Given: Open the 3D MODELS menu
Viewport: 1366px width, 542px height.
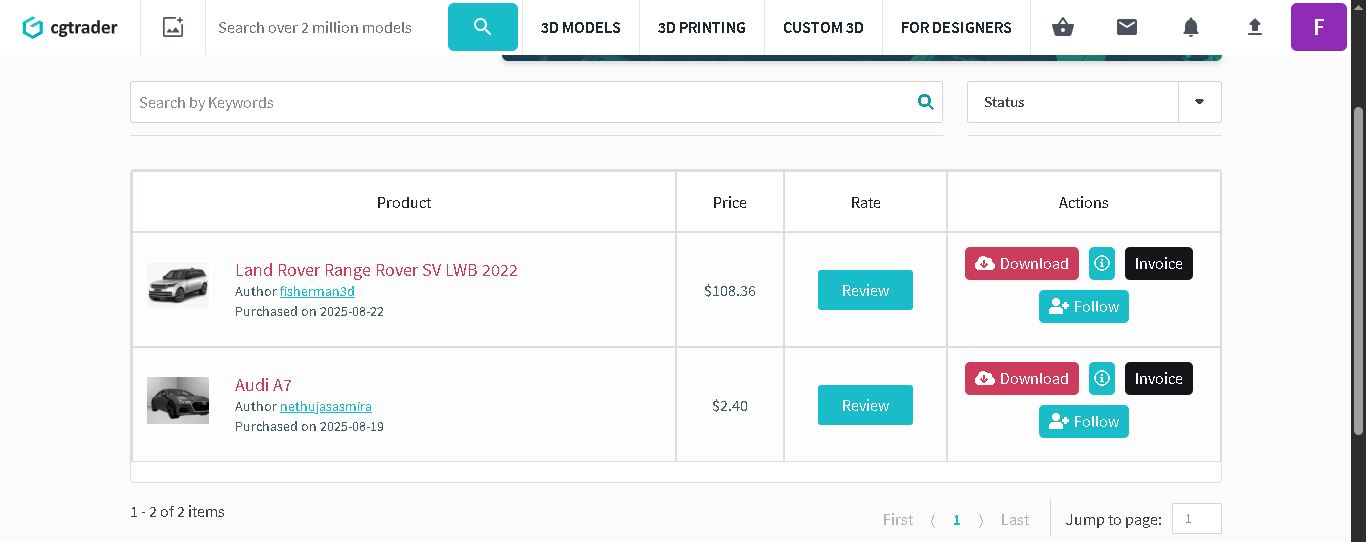Looking at the screenshot, I should 580,27.
